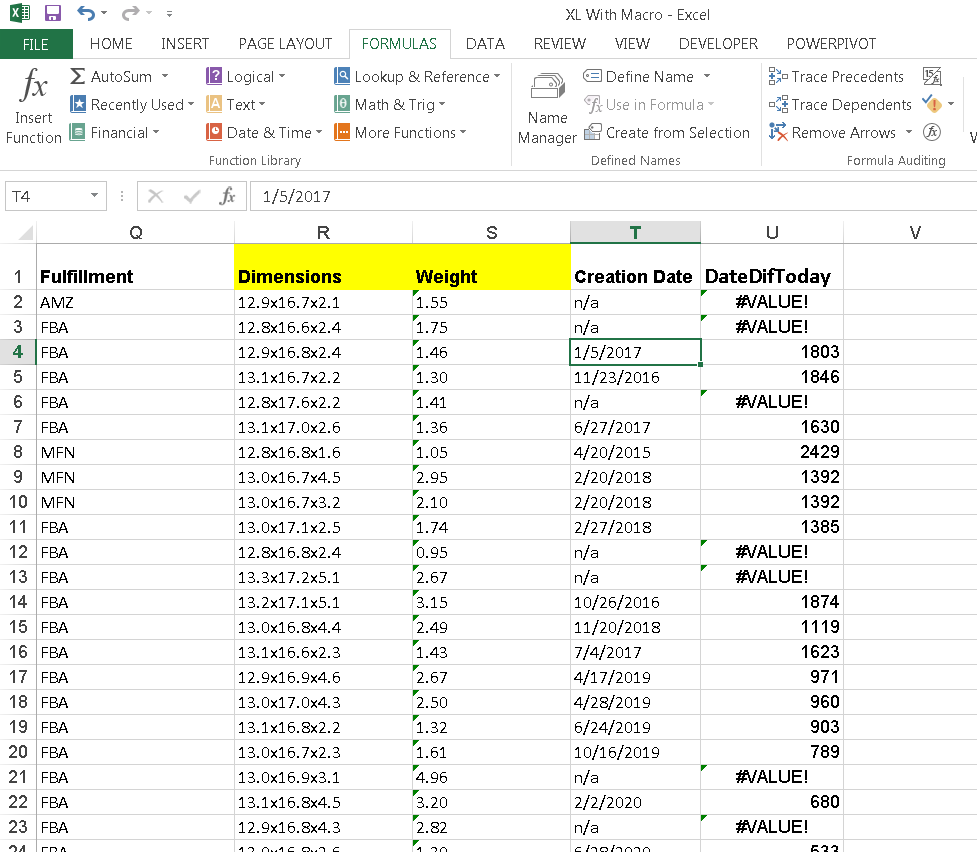Select cell with date 11/23/2016
Screen dimensions: 977x852
coord(636,377)
